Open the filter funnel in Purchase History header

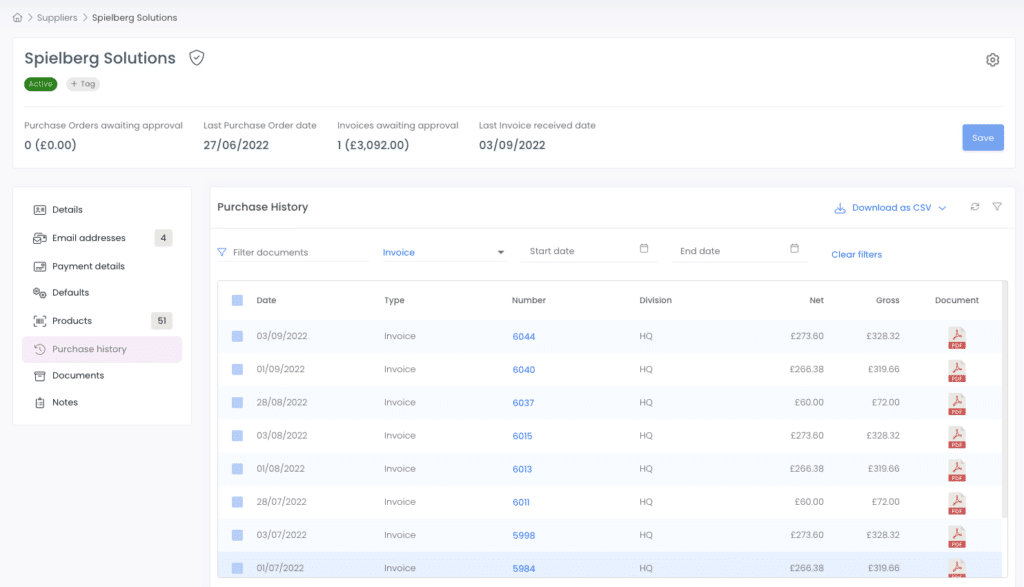[997, 207]
